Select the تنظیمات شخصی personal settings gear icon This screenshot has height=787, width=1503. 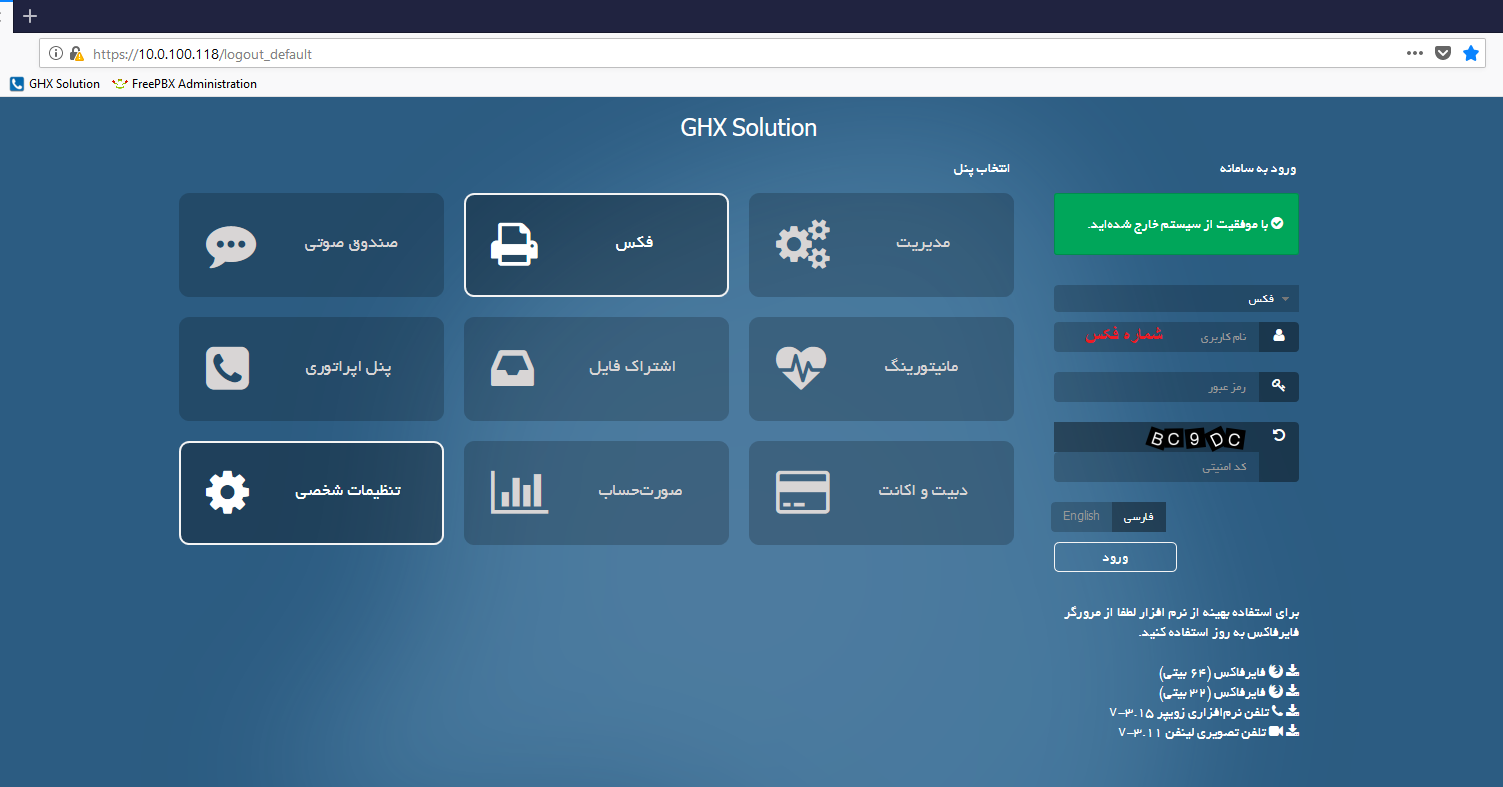pyautogui.click(x=227, y=492)
